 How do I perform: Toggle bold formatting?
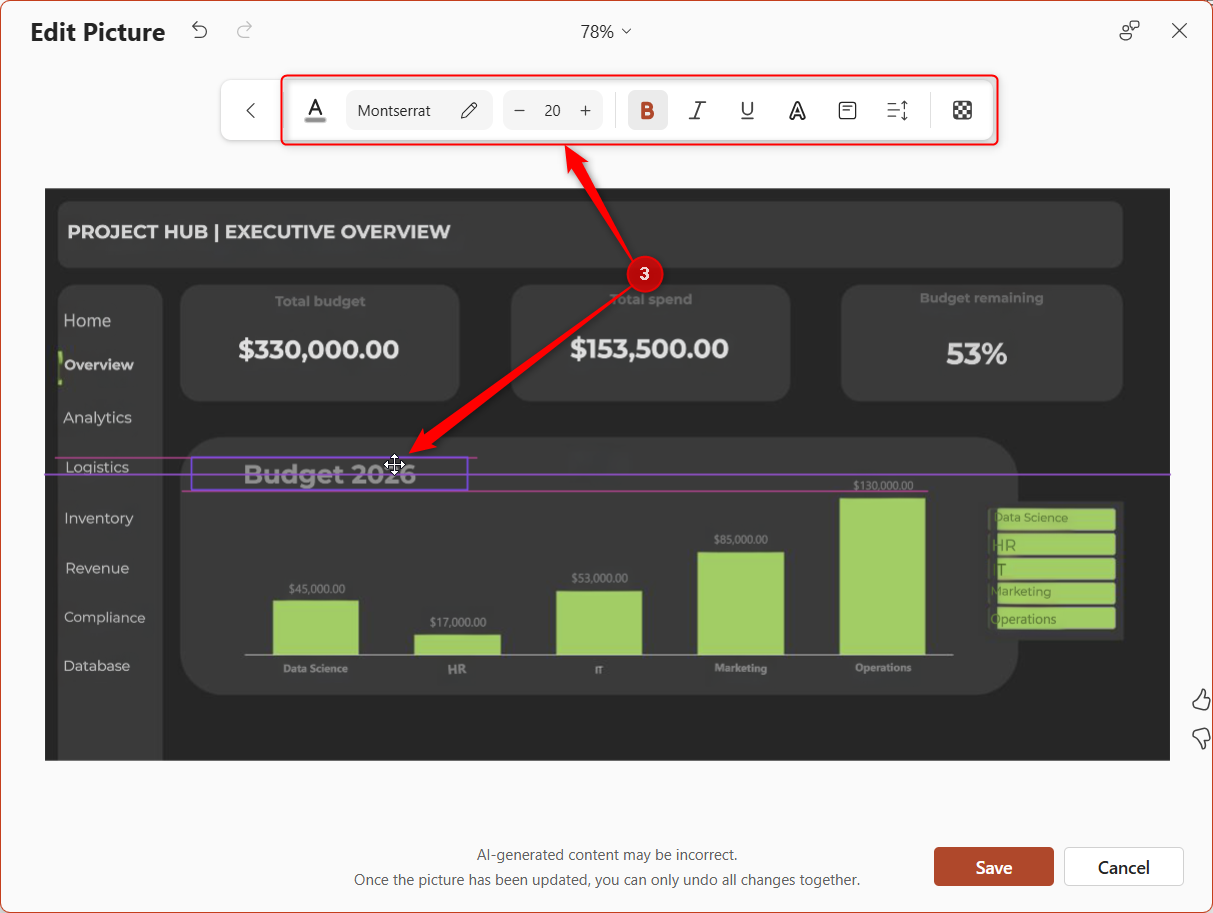(647, 110)
